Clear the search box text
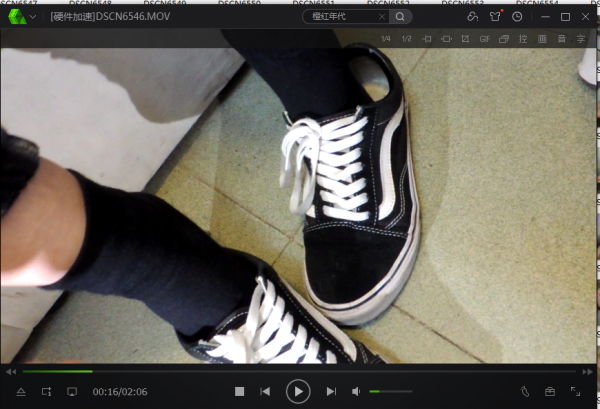 pos(380,17)
